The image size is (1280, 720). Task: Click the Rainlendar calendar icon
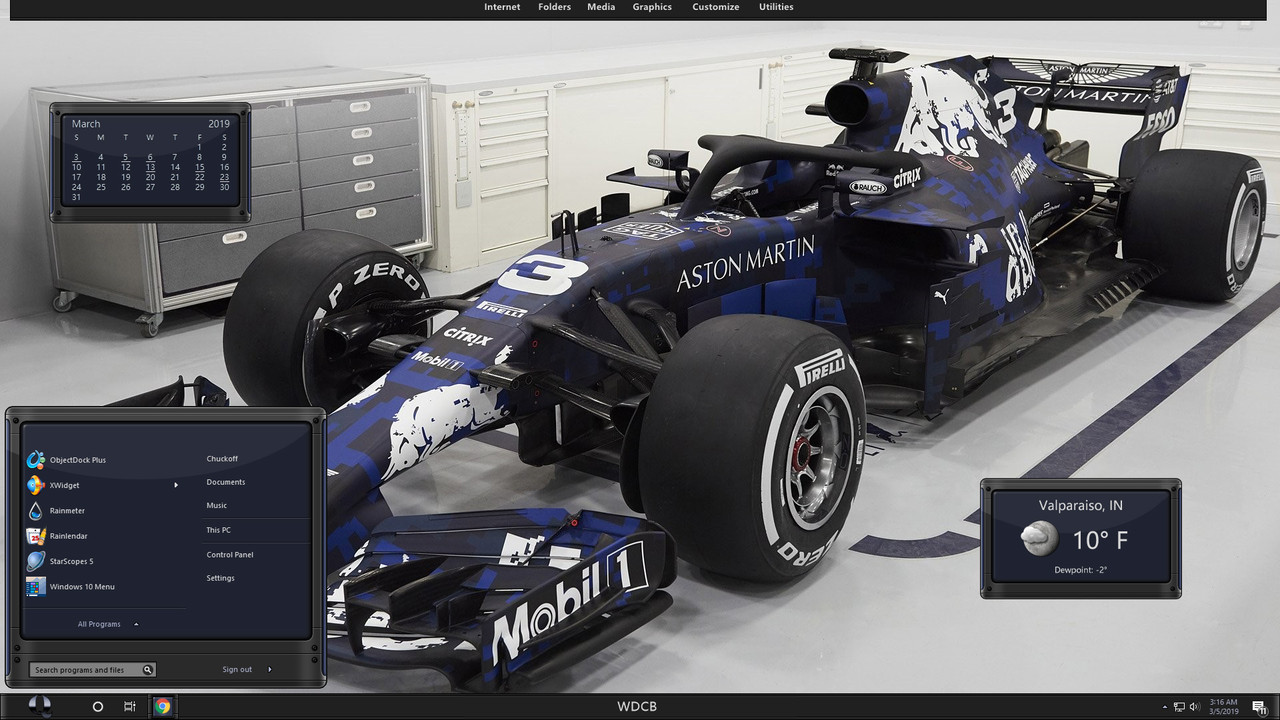click(x=36, y=536)
